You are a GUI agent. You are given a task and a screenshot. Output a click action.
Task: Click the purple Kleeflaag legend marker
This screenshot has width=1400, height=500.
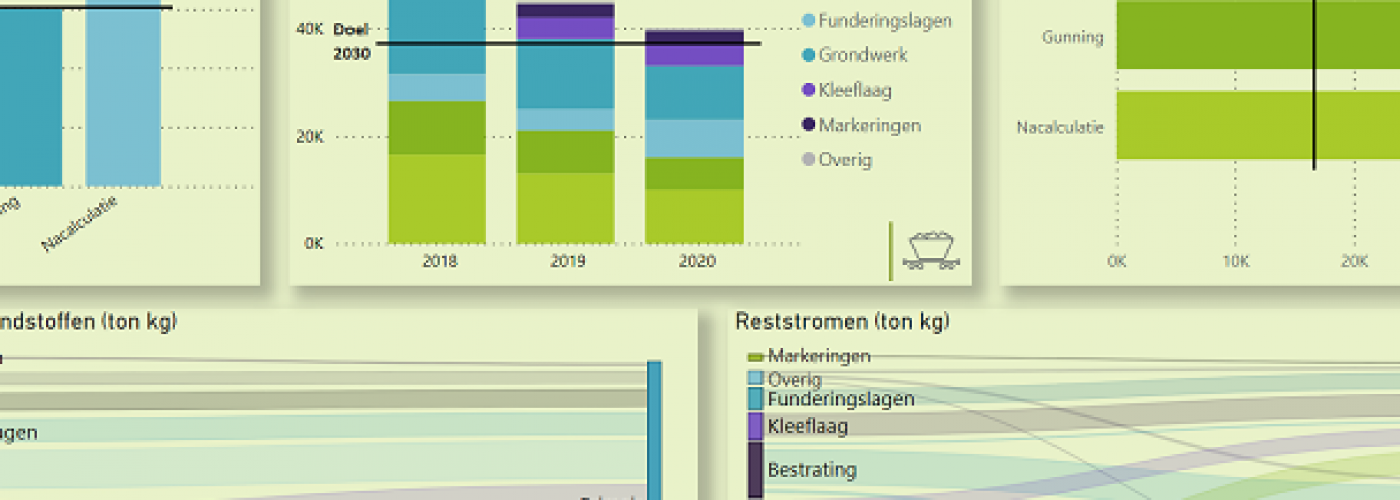808,90
